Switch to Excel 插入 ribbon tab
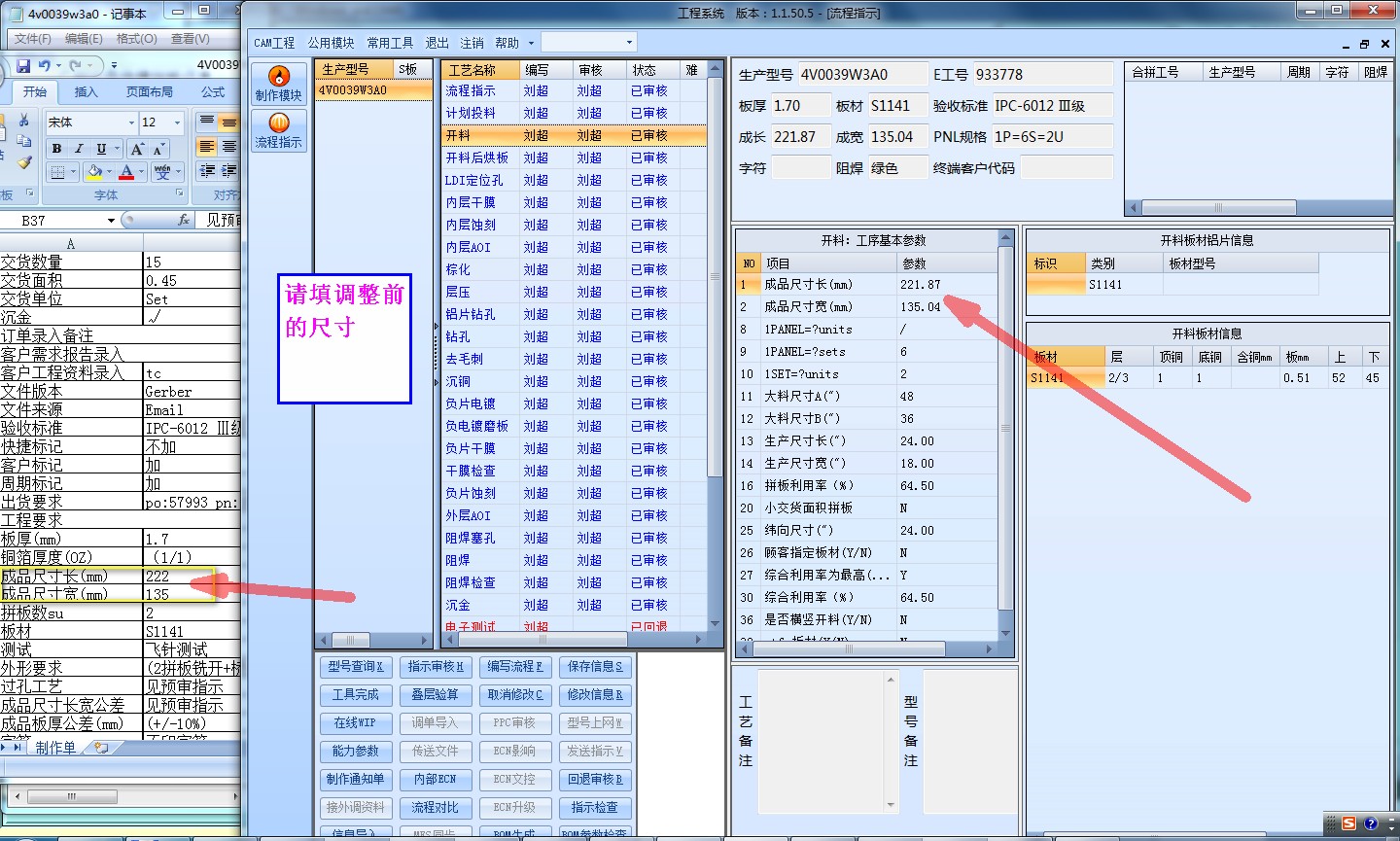 (x=86, y=92)
